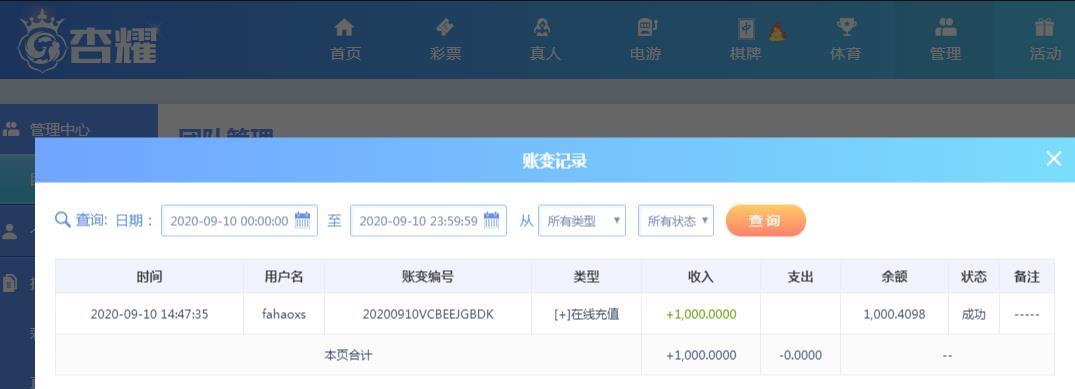1075x389 pixels.
Task: Close the 账变记录 dialog
Action: coord(1054,159)
